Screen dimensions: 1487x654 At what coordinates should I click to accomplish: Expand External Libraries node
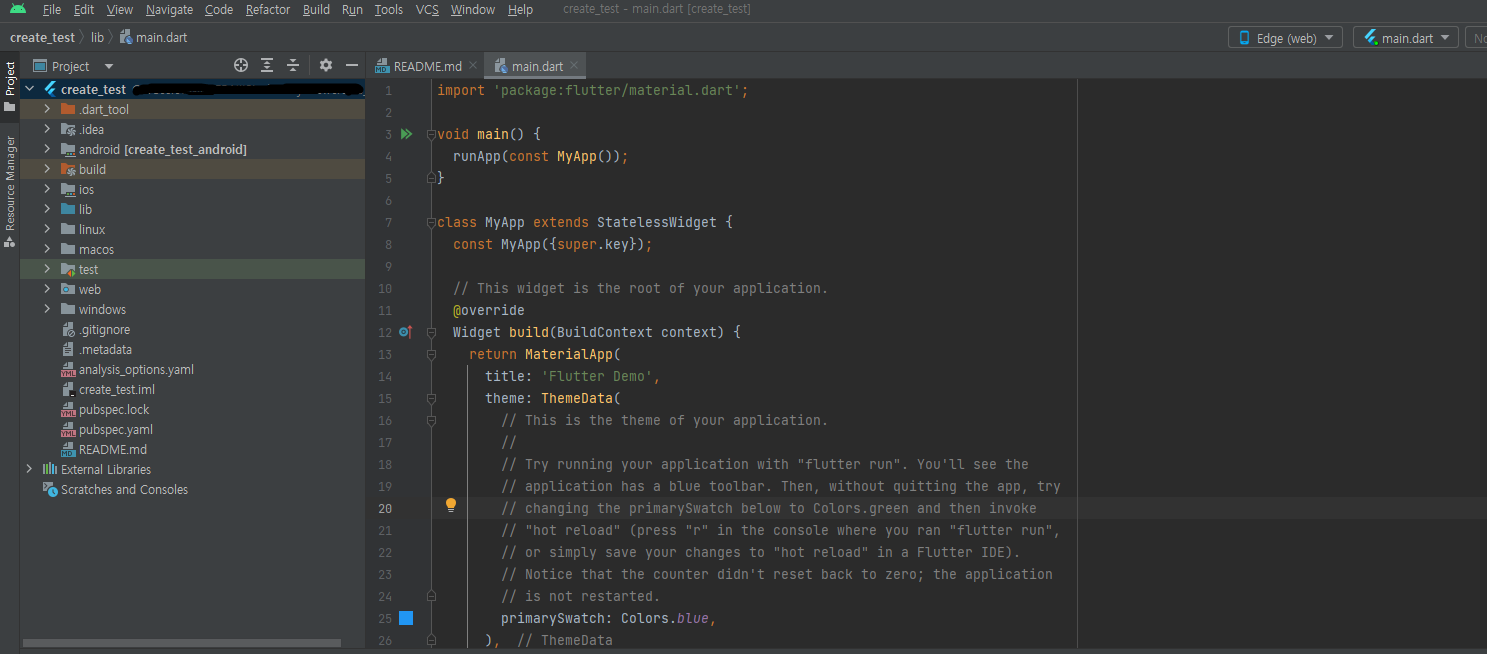tap(30, 469)
